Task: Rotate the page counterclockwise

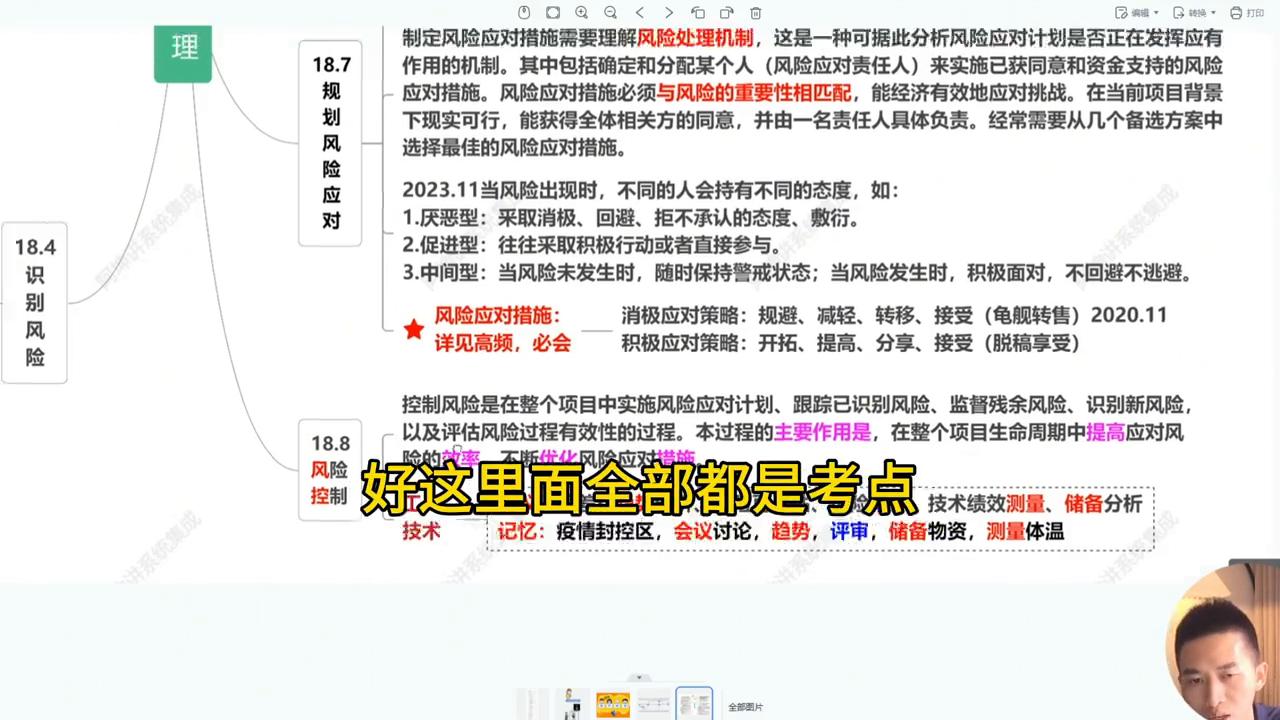Action: pyautogui.click(x=700, y=13)
